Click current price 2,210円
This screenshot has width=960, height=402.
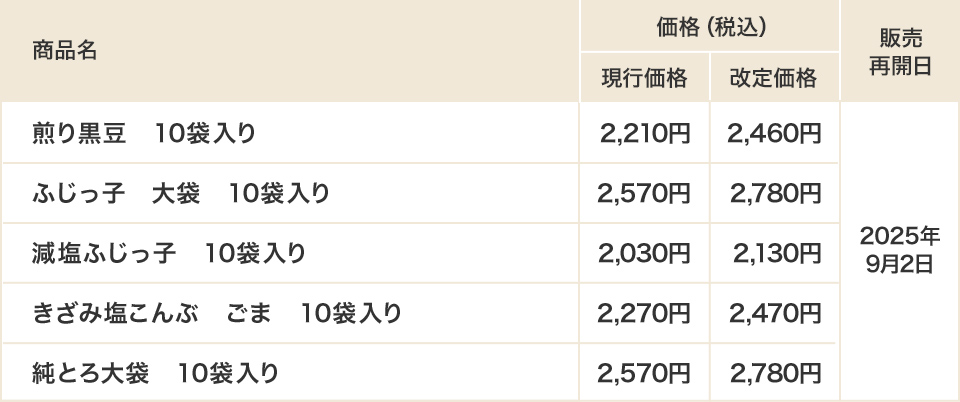pos(645,133)
